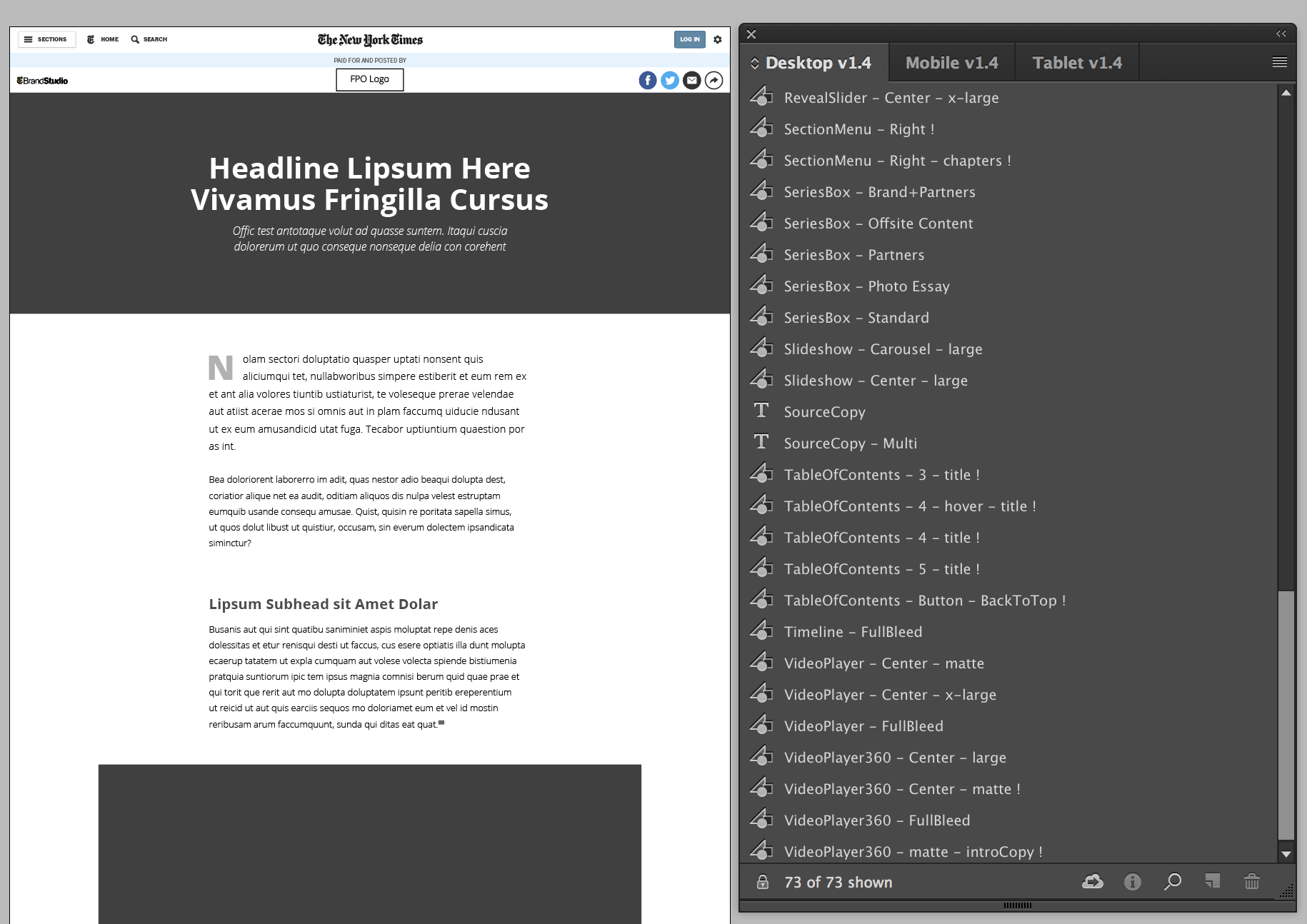Select VideoPlayer360 – Center – matte ! item
This screenshot has width=1307, height=924.
(x=1007, y=789)
